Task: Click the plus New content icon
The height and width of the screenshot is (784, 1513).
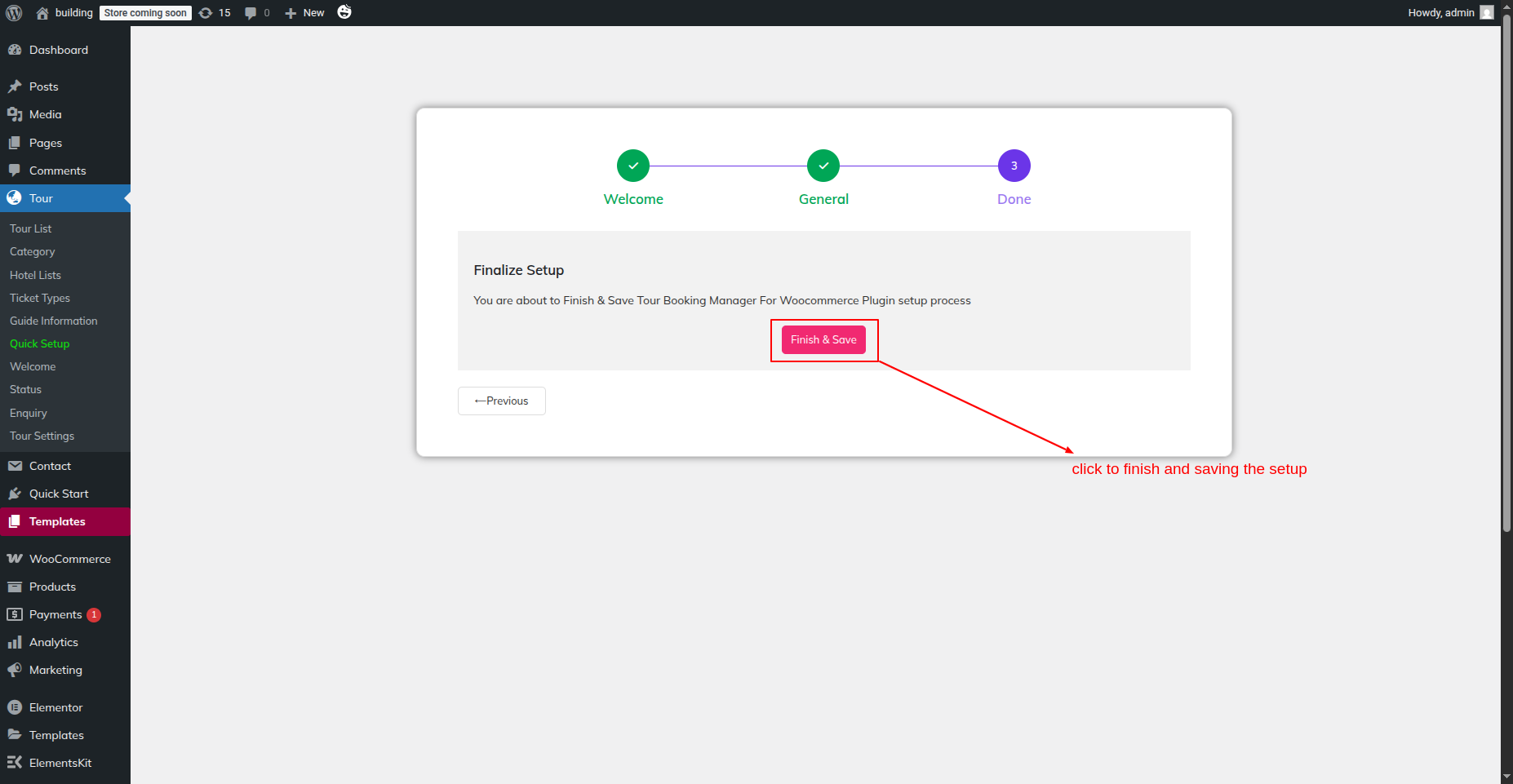Action: click(291, 13)
